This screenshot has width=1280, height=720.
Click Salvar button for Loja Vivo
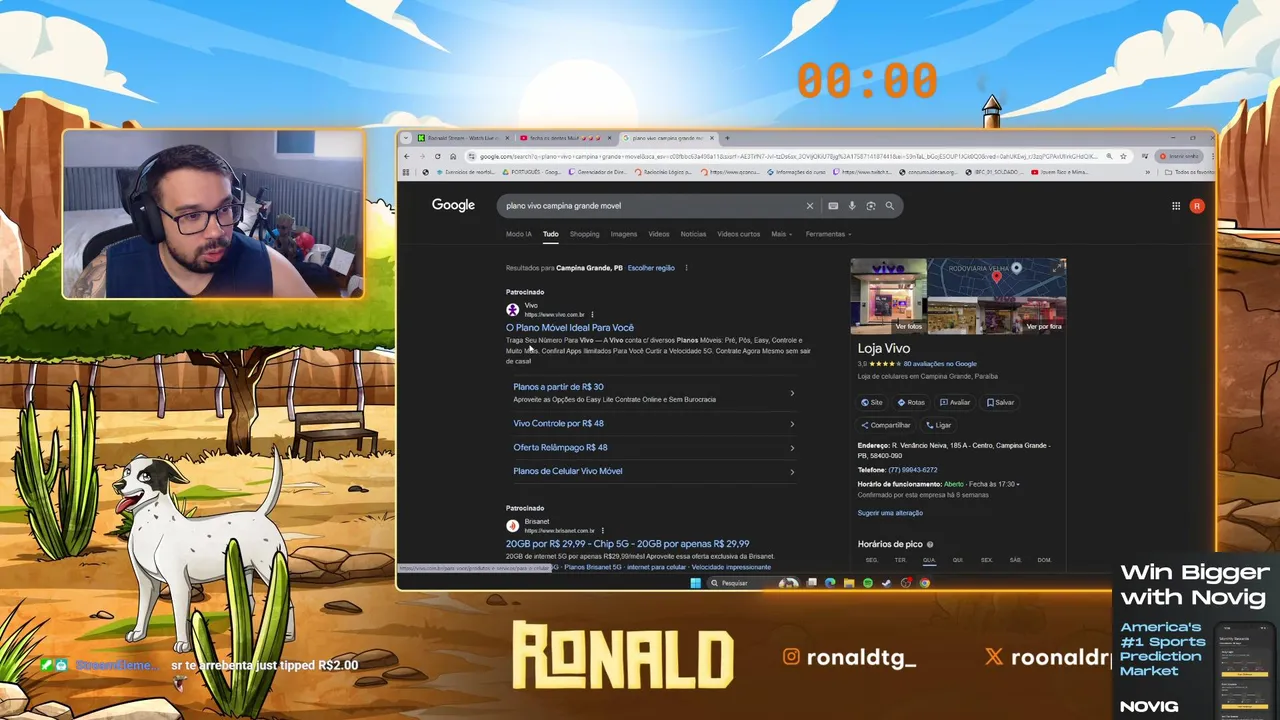[1000, 402]
